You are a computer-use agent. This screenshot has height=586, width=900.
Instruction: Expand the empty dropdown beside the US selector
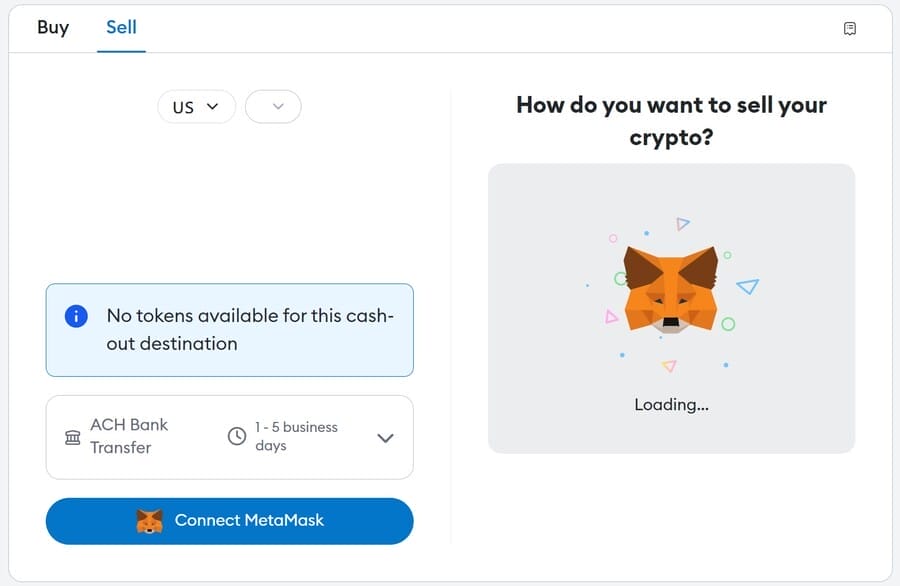pyautogui.click(x=272, y=106)
